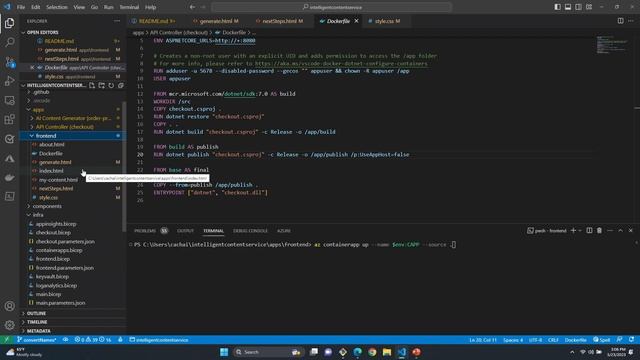Open the Azure view in activity bar
The image size is (640, 360).
point(9,158)
